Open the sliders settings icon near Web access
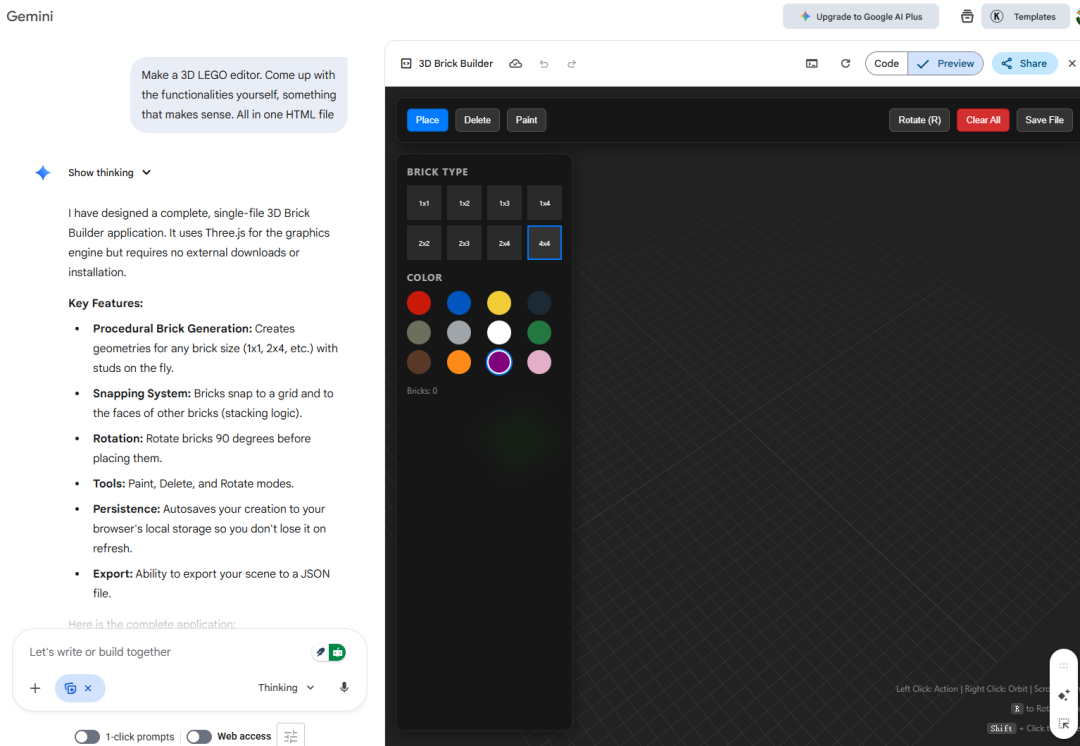The image size is (1080, 746). tap(291, 737)
